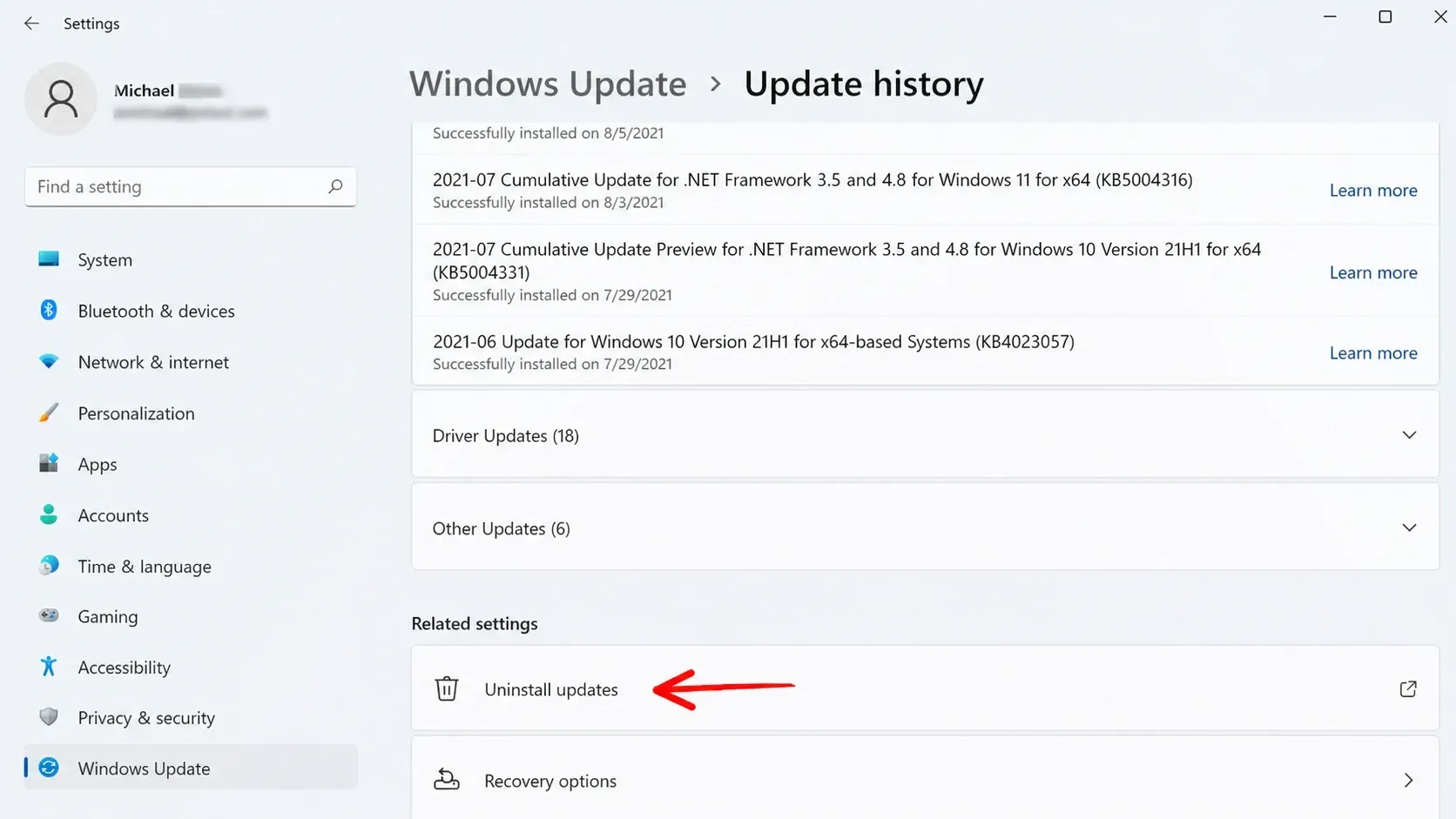Screen dimensions: 1456x819
Task: Click the search magnifier icon
Action: click(x=335, y=186)
